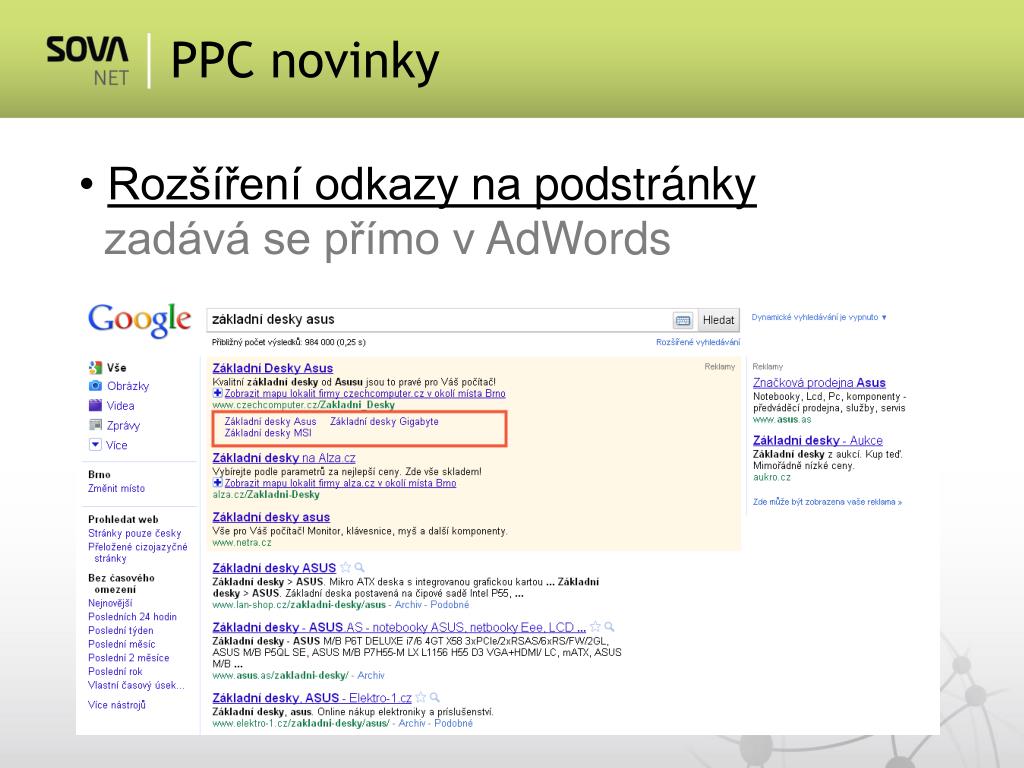The image size is (1024, 768).
Task: Expand the Více arrow icon
Action: click(95, 445)
